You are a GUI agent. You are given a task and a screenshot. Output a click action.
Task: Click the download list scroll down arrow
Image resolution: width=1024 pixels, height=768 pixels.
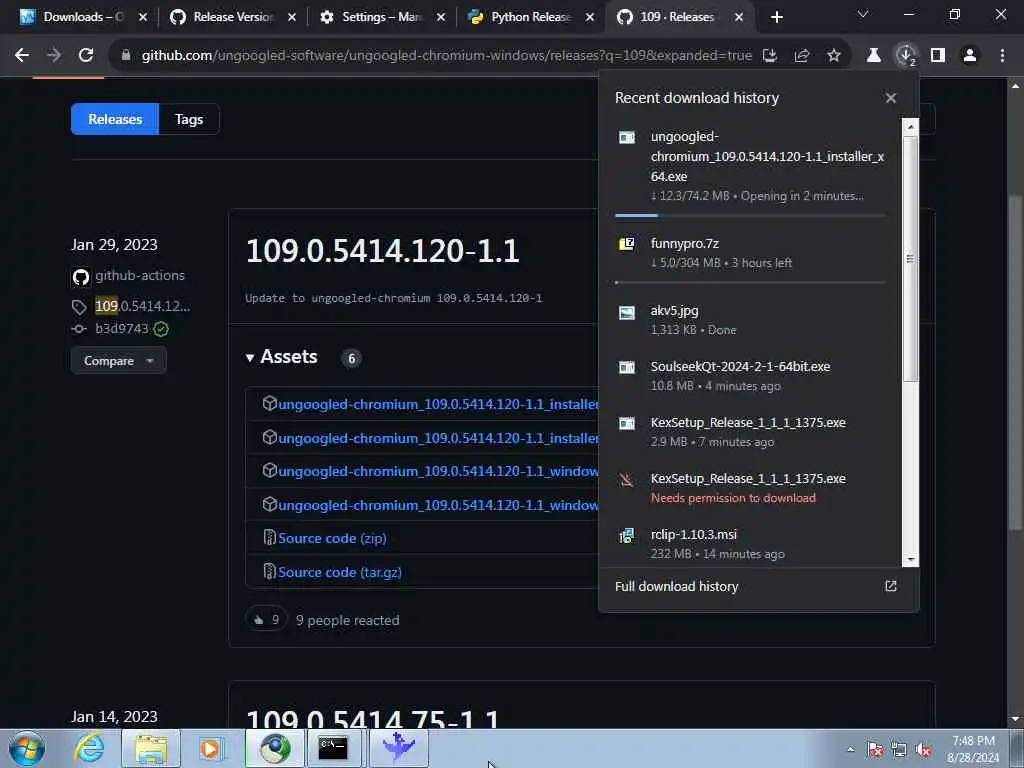pos(910,560)
